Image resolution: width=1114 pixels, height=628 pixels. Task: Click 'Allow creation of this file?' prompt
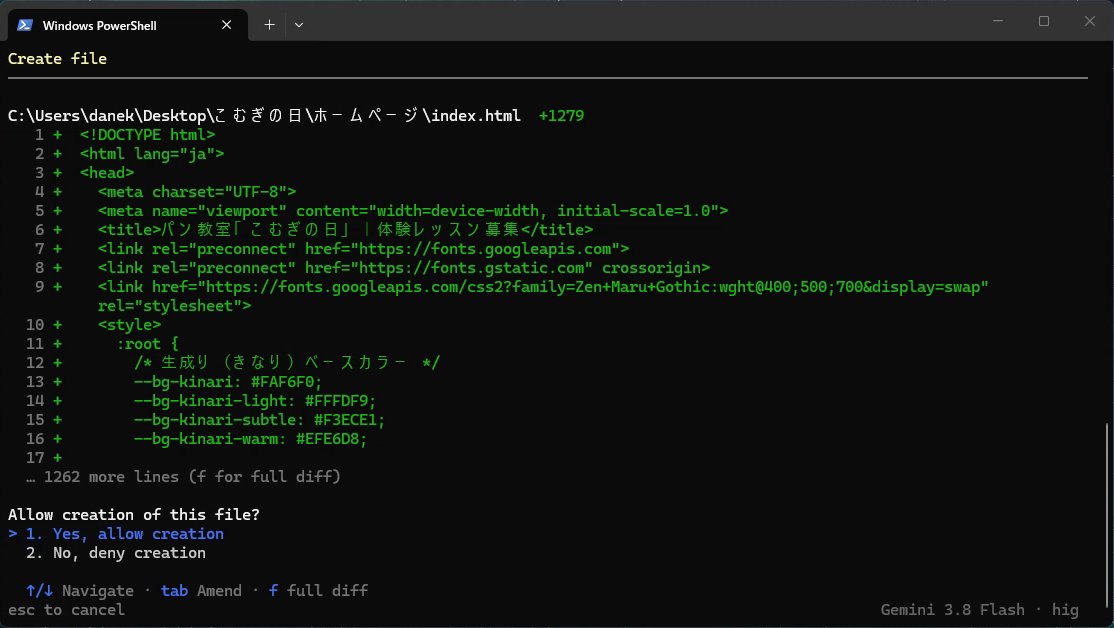click(134, 514)
